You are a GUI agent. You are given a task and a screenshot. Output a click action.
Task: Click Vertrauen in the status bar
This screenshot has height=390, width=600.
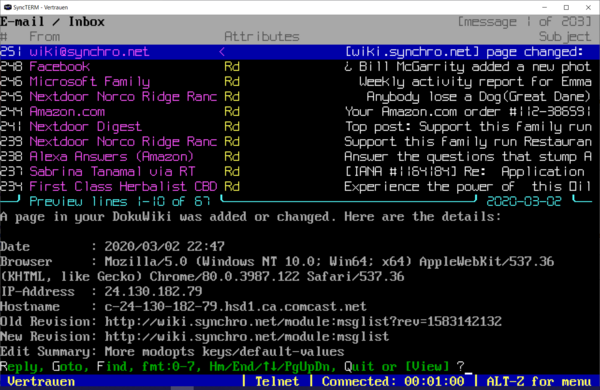(x=41, y=382)
